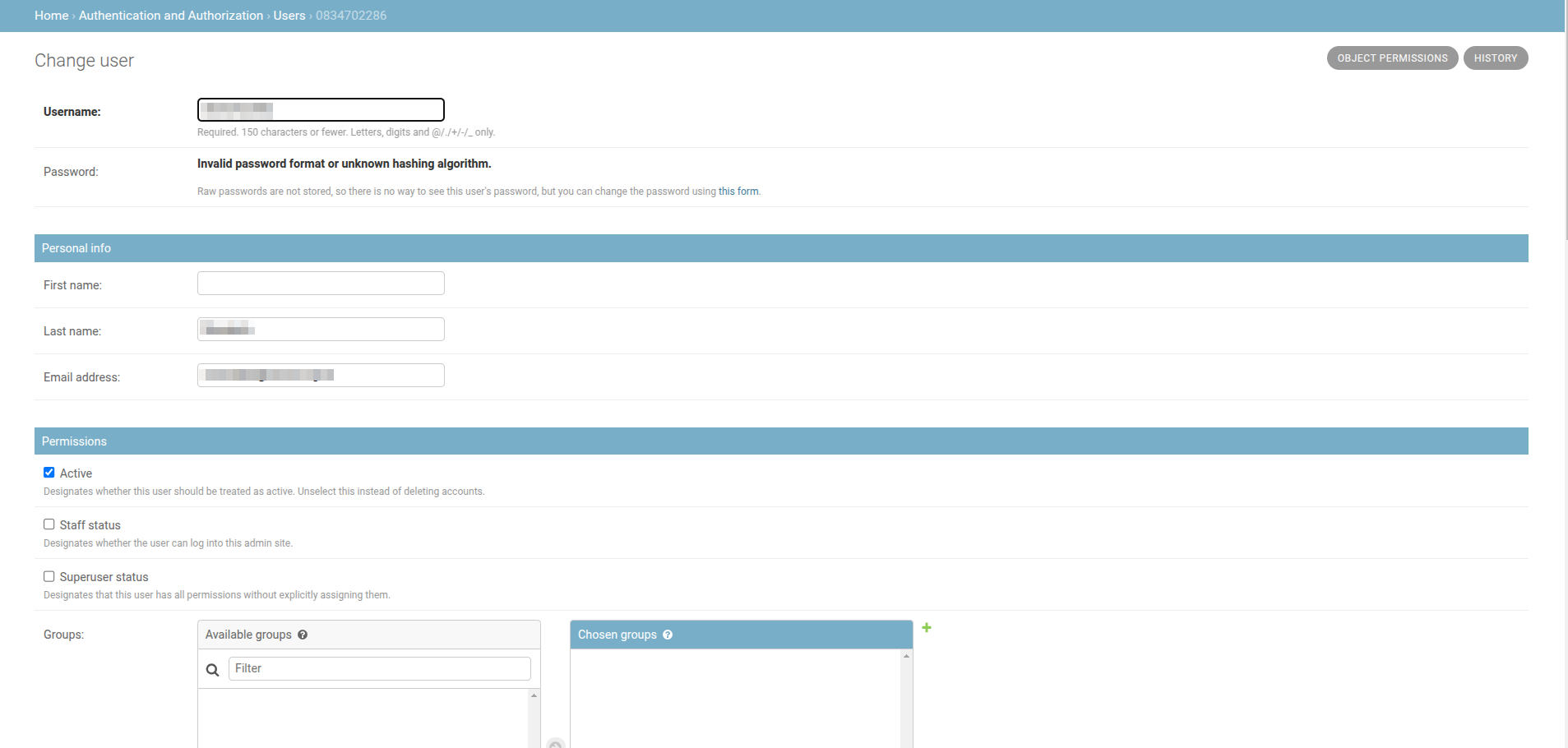1568x748 pixels.
Task: Click the 'Available groups' heading text
Action: coord(248,635)
